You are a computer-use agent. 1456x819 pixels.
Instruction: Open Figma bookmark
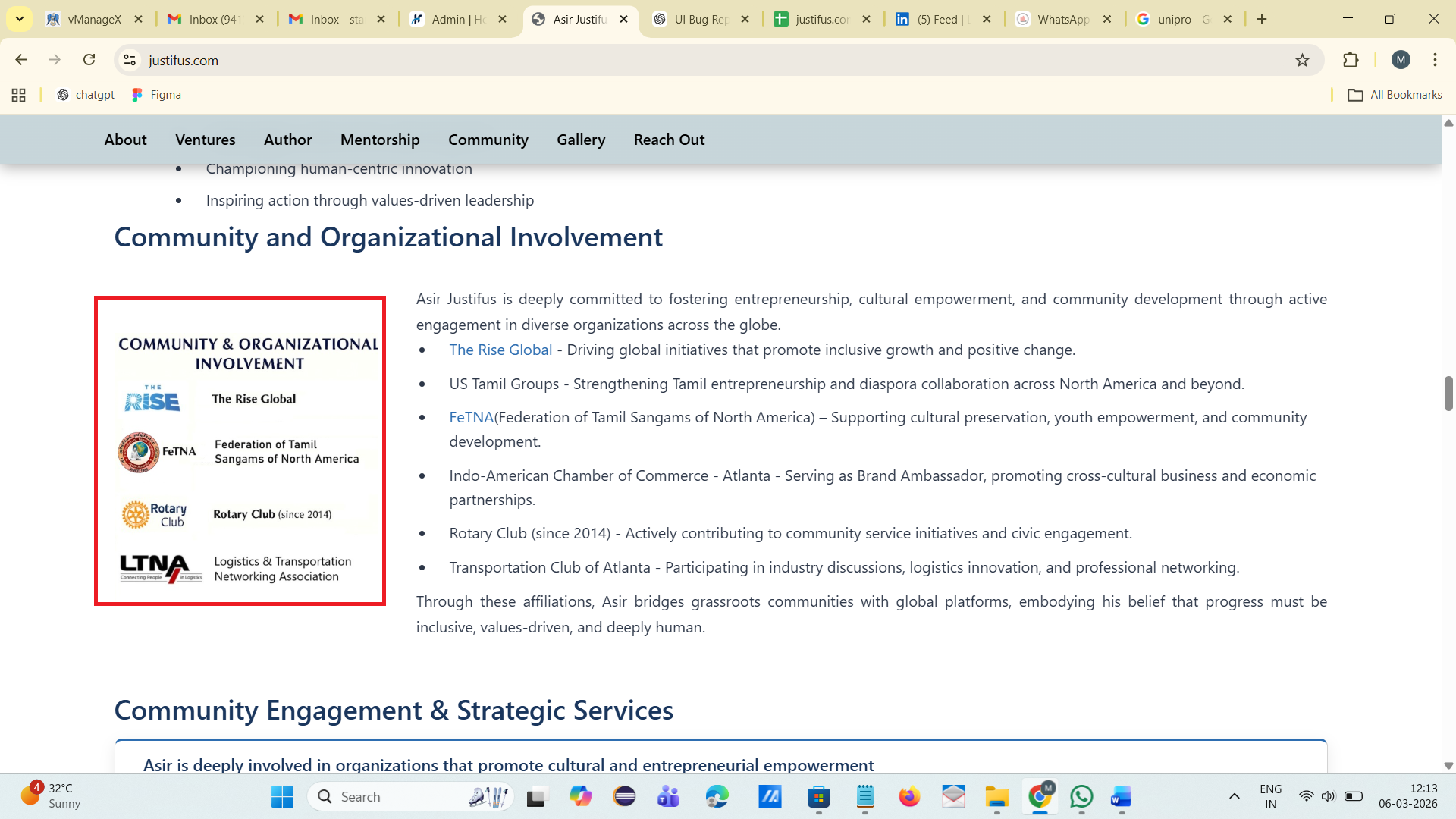click(x=156, y=95)
